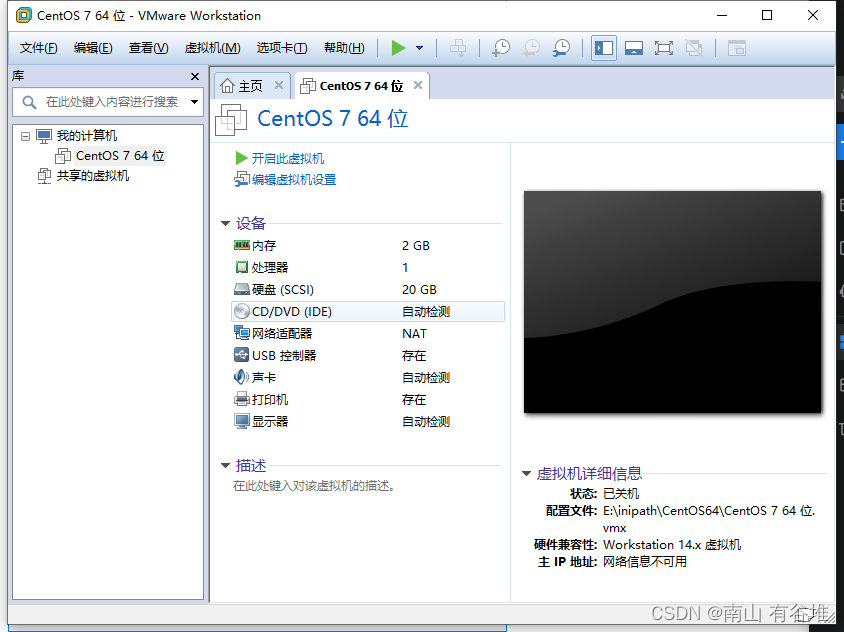The image size is (844, 632).
Task: Click the 编辑虚拟机设置 link
Action: [x=294, y=179]
